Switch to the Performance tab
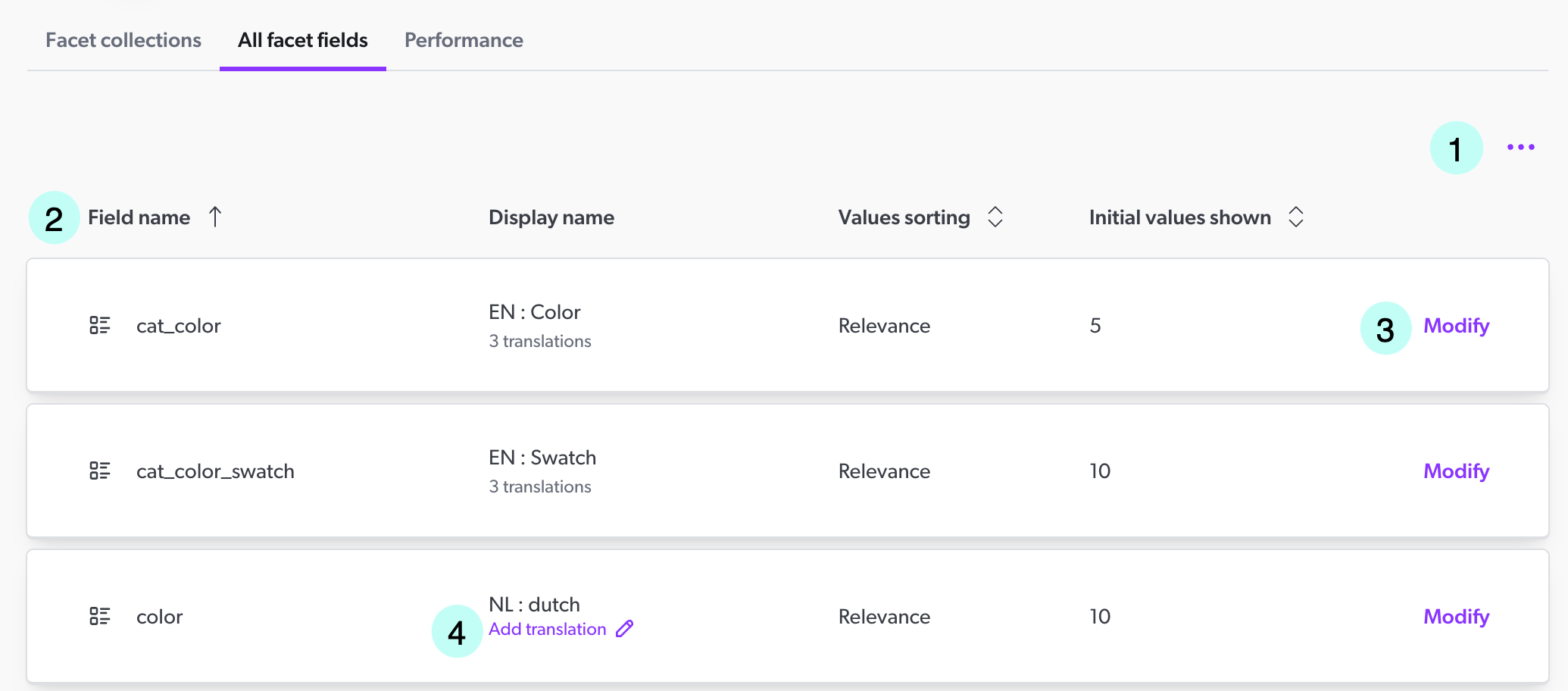This screenshot has width=1568, height=691. [464, 39]
